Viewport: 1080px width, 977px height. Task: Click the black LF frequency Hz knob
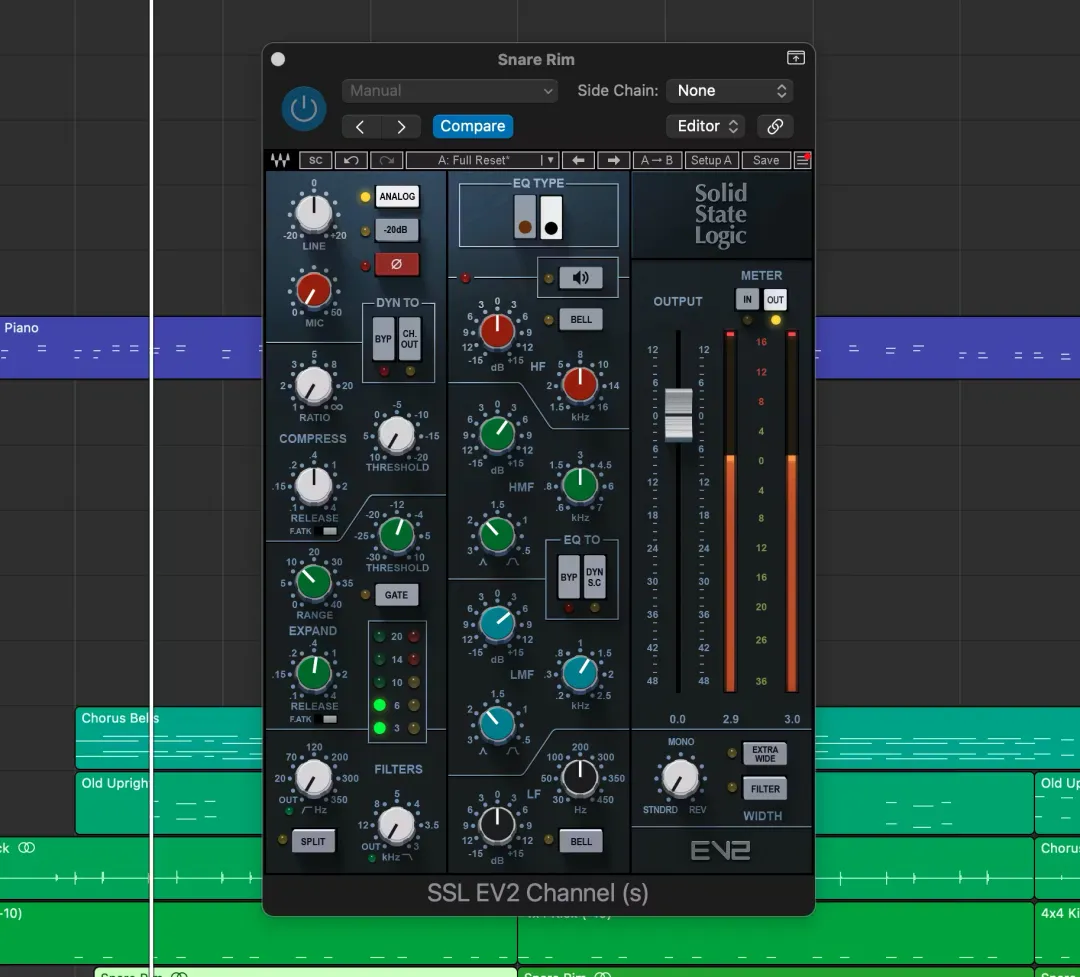pos(580,778)
